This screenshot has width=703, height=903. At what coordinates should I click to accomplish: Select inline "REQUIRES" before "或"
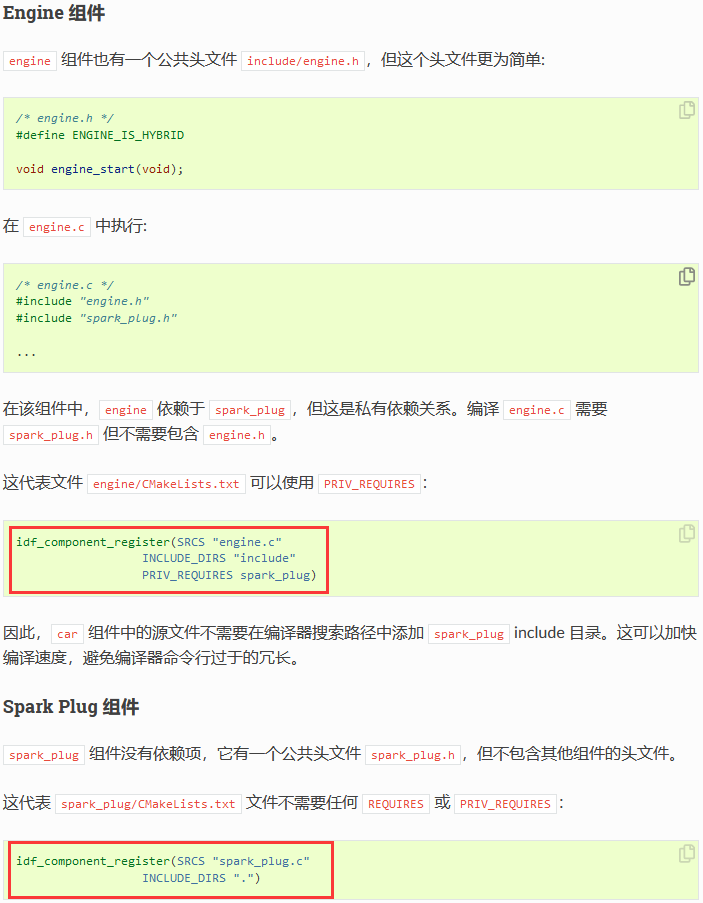tap(396, 804)
